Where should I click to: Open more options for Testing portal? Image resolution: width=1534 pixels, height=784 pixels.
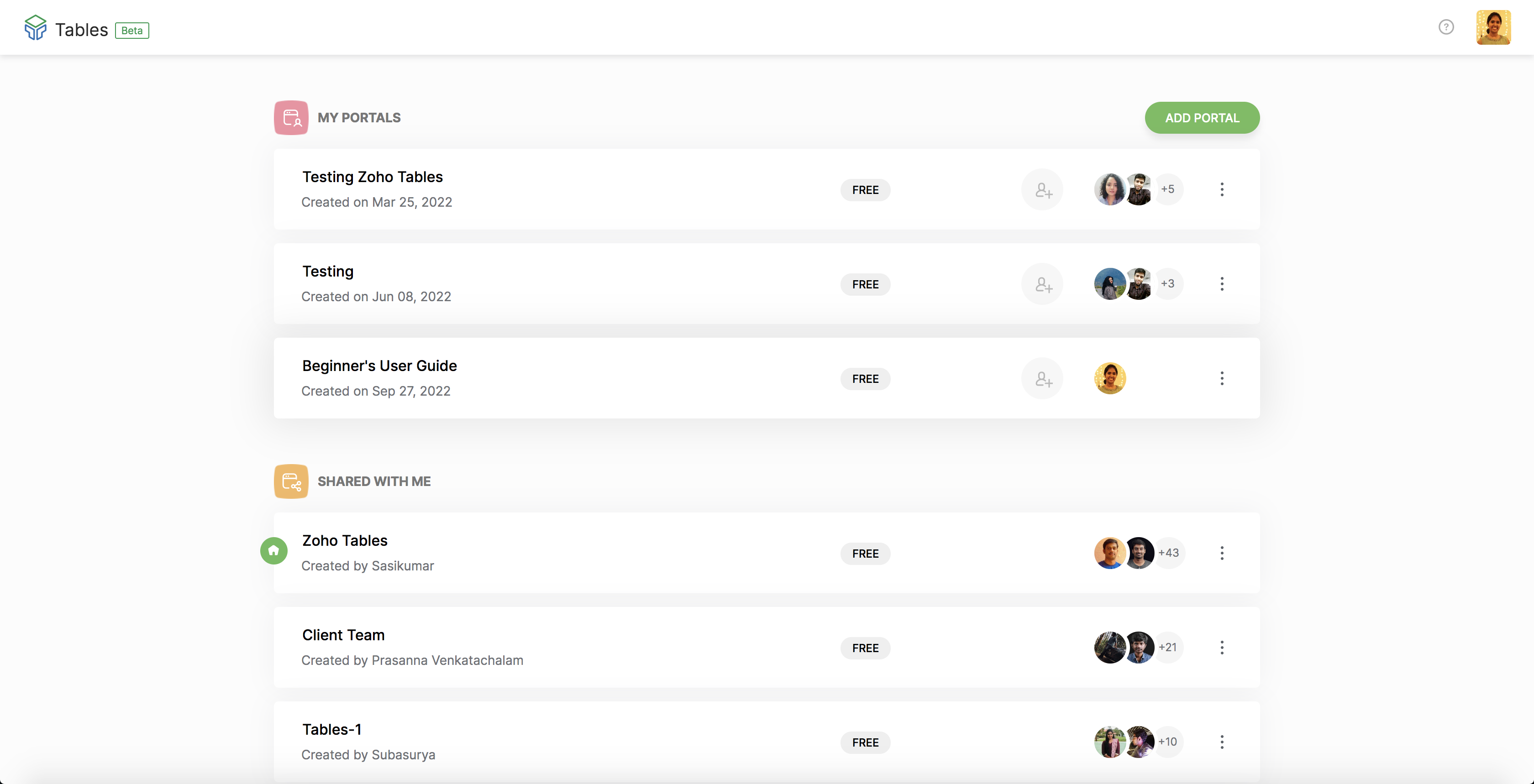click(x=1222, y=284)
